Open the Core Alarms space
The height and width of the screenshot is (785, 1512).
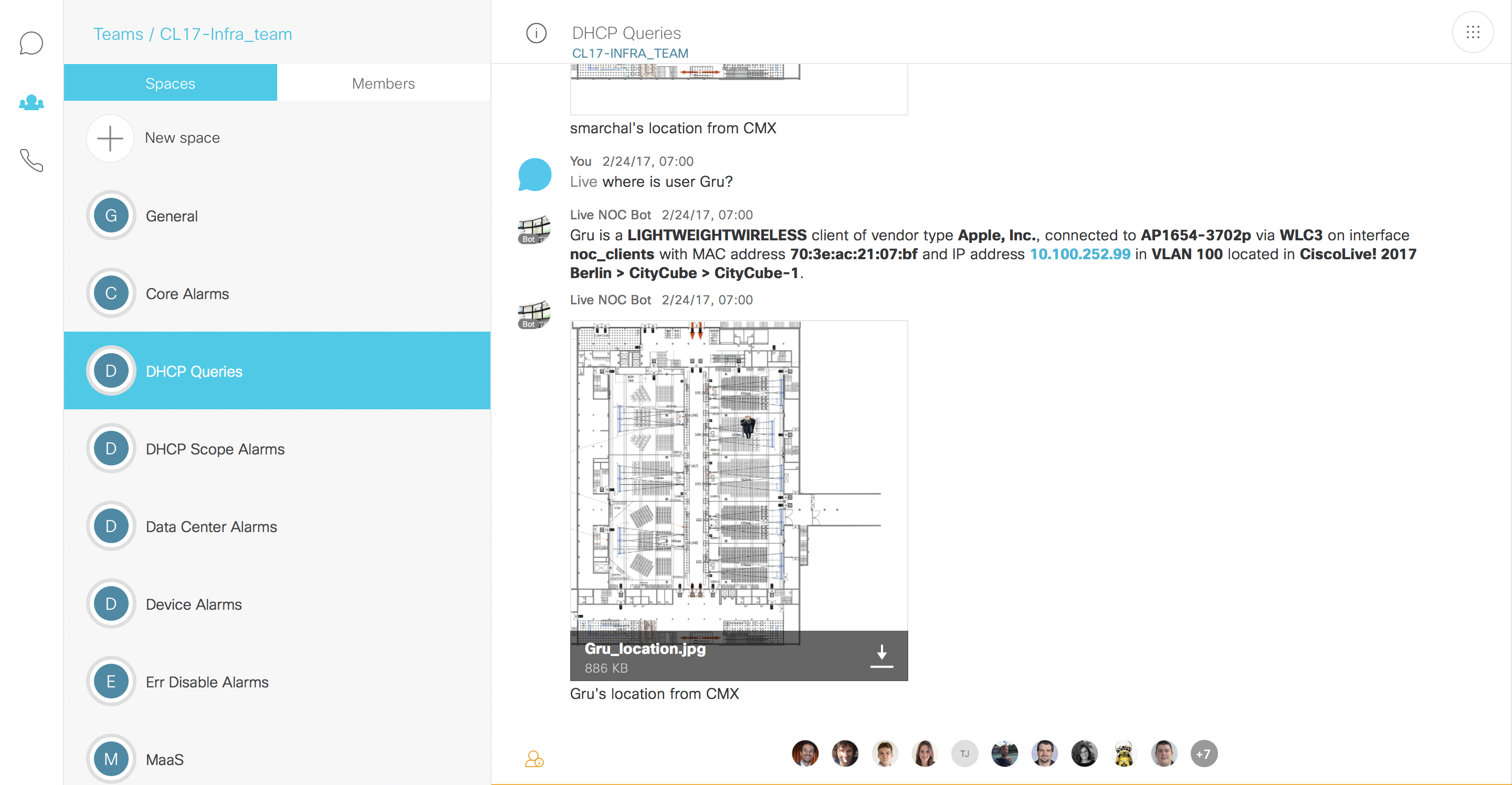tap(187, 294)
